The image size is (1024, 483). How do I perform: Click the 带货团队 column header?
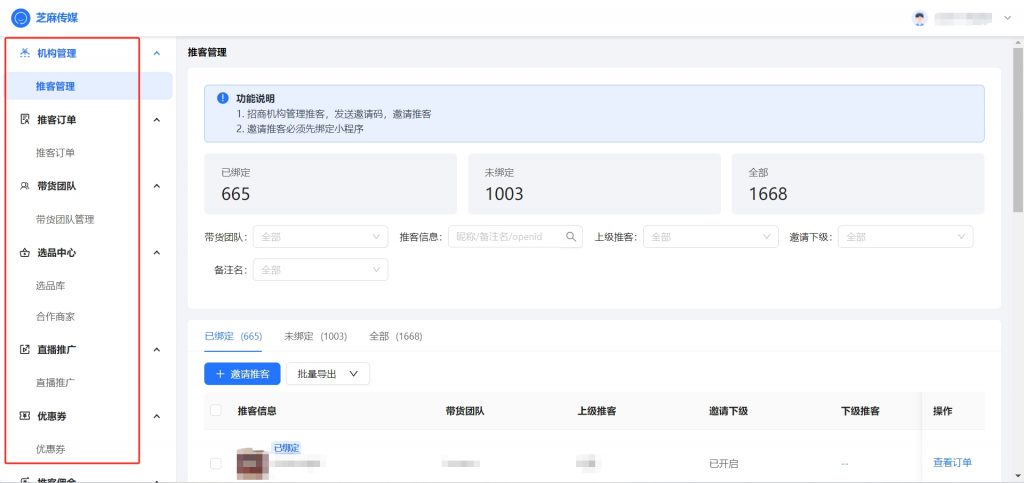pyautogui.click(x=465, y=411)
